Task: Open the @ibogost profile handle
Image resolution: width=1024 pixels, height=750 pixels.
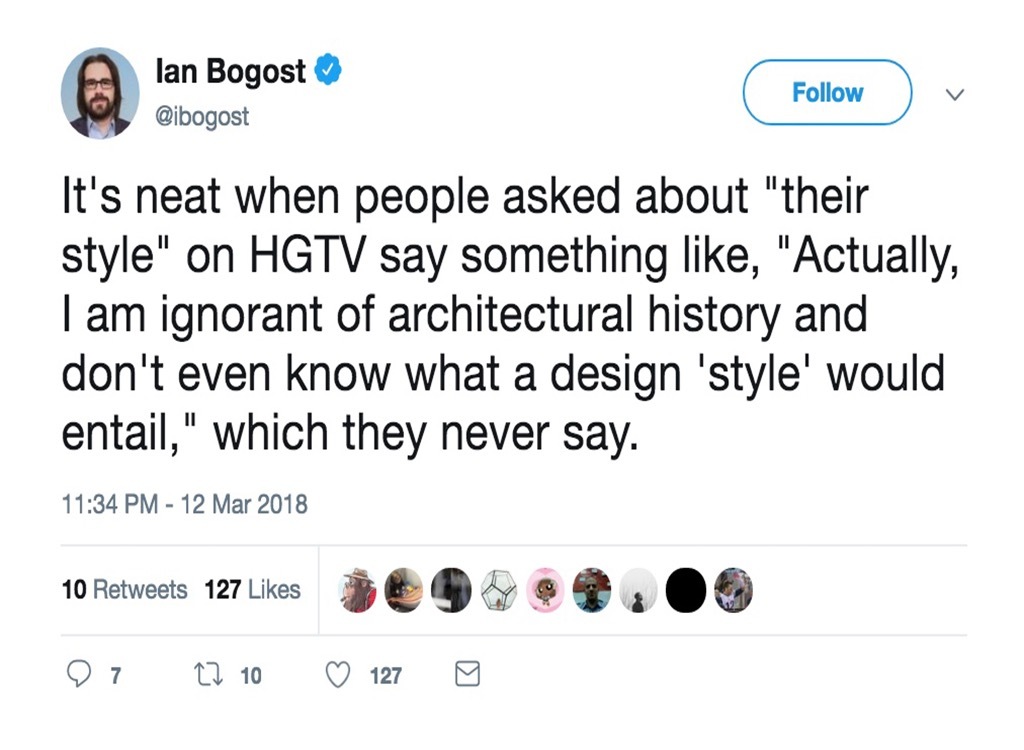Action: pyautogui.click(x=203, y=116)
